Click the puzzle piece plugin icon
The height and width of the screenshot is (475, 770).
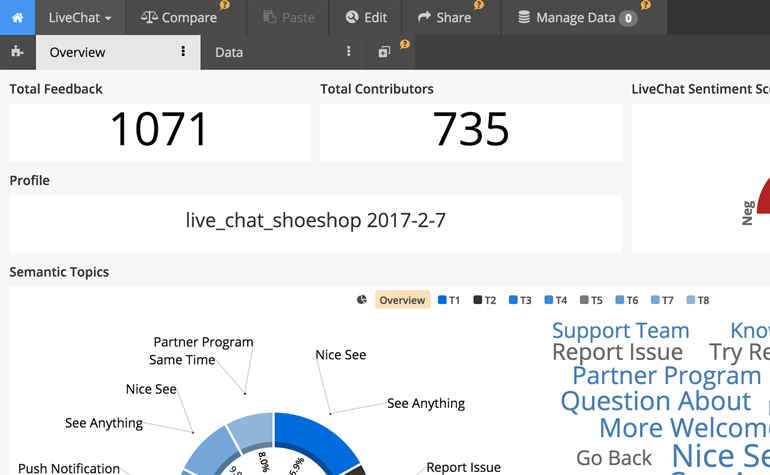pos(17,52)
